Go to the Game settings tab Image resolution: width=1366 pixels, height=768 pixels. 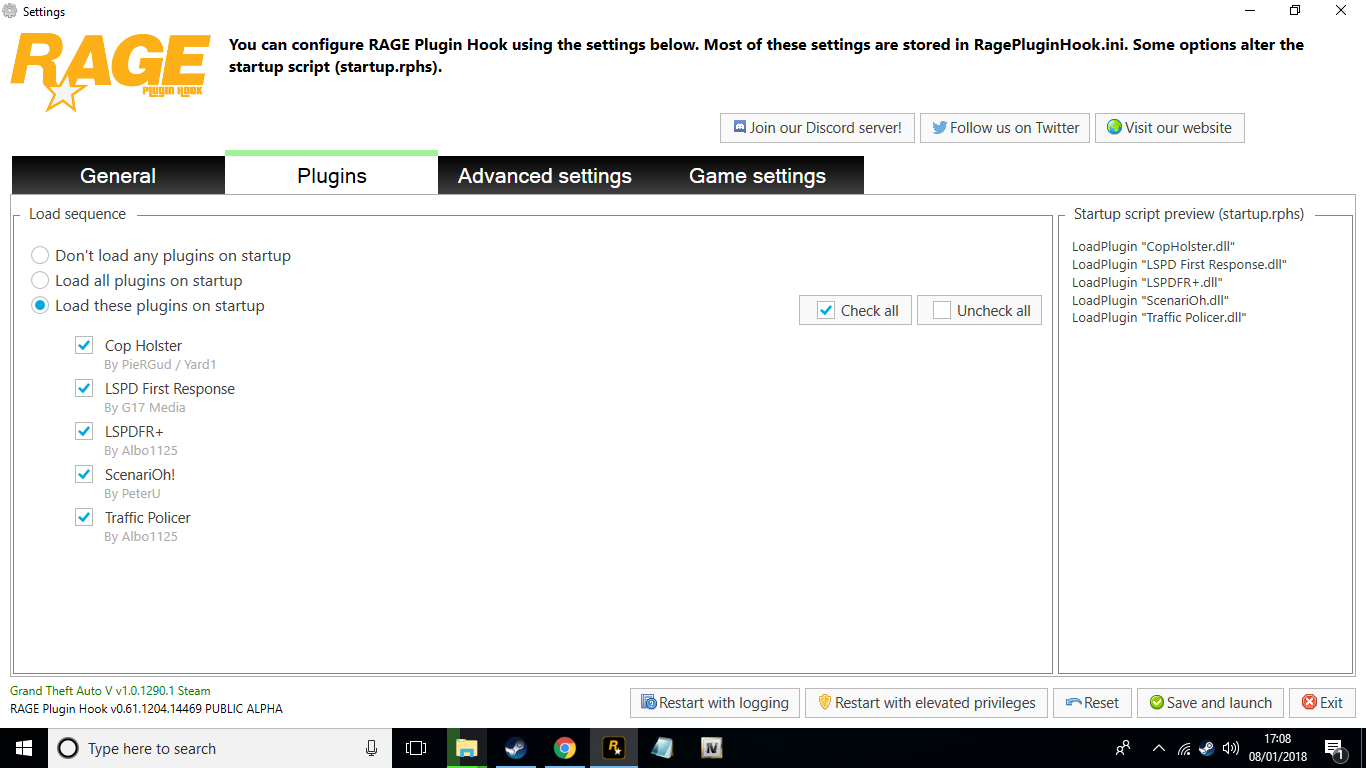click(x=758, y=176)
